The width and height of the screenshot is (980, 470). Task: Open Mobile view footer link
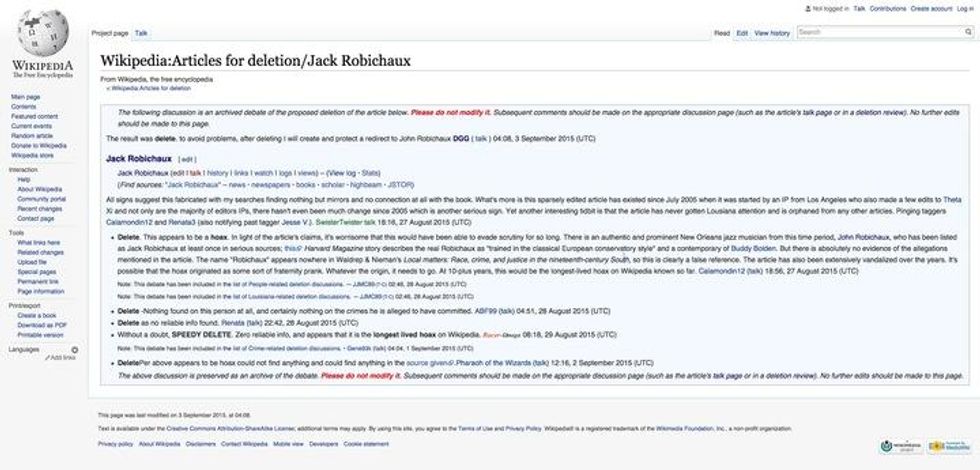(288, 444)
